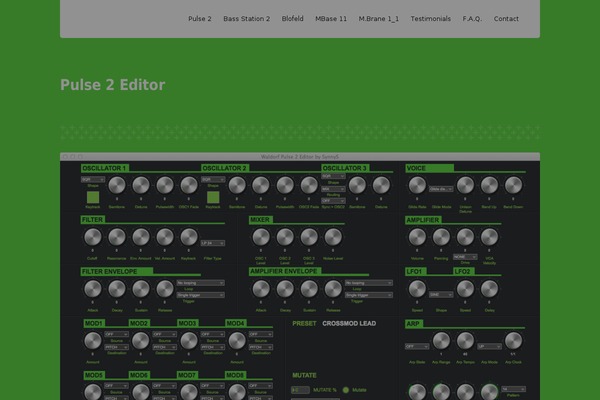Click the Bend Up knob
Screen dimensions: 600x400
[x=489, y=185]
